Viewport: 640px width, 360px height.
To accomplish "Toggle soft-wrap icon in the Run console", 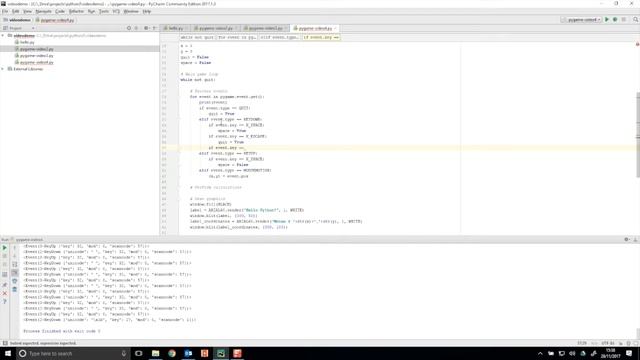I will tap(15, 264).
